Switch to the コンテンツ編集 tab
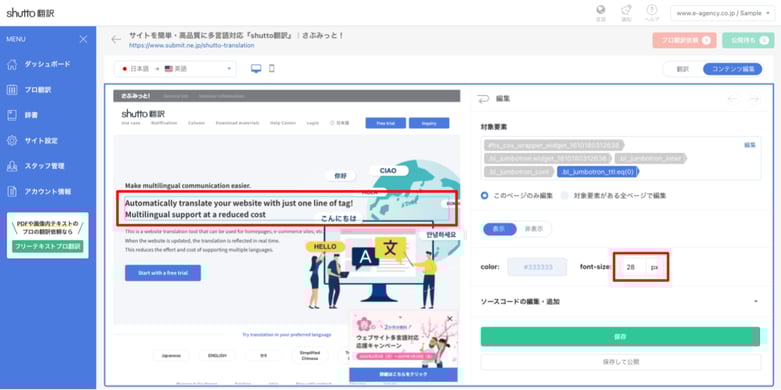This screenshot has width=781, height=390. click(732, 69)
